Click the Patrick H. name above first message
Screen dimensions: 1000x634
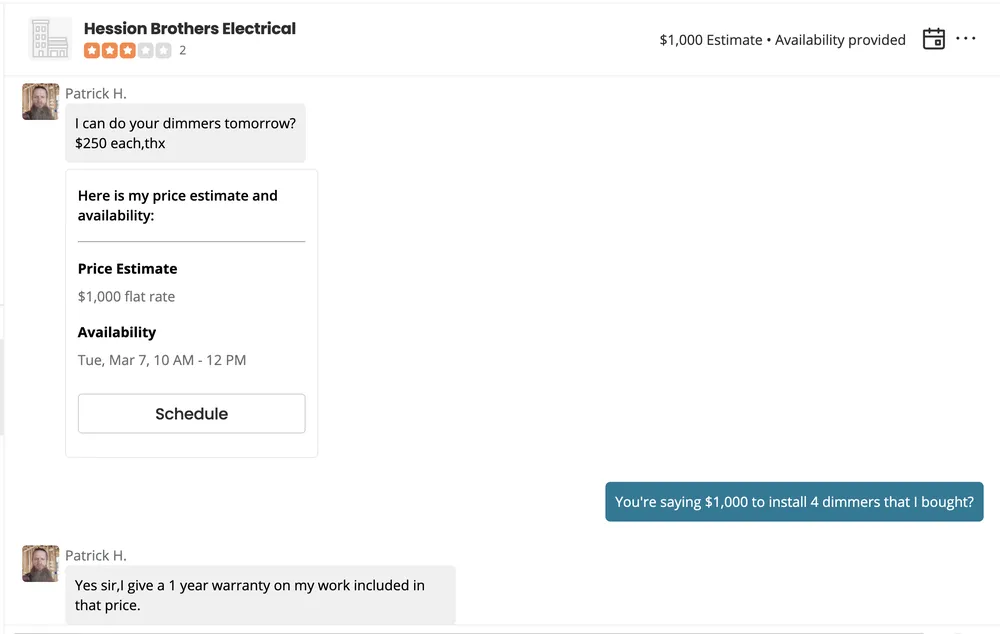click(96, 93)
